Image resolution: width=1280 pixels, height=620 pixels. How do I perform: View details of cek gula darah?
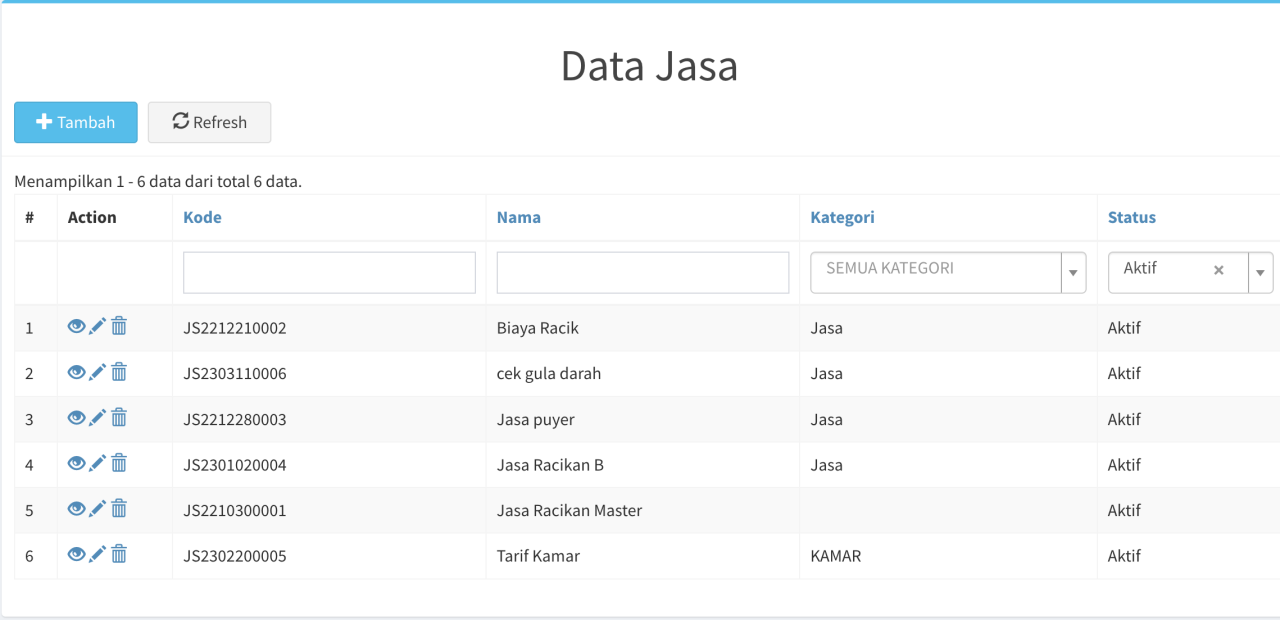tap(76, 372)
